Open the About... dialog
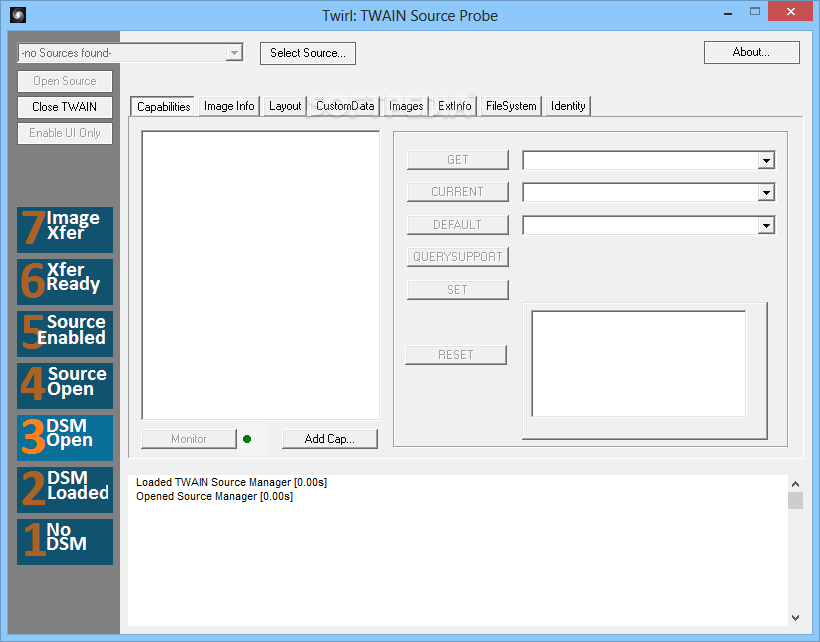Image resolution: width=820 pixels, height=642 pixels. [x=751, y=52]
